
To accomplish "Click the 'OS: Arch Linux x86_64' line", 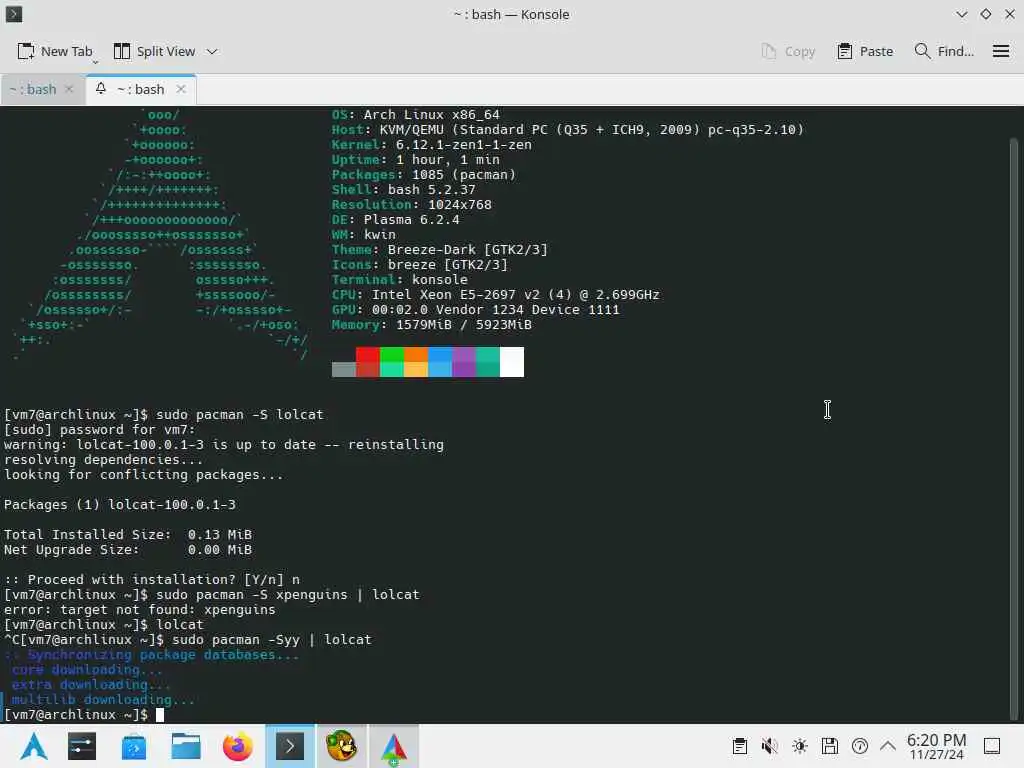I will tap(415, 114).
